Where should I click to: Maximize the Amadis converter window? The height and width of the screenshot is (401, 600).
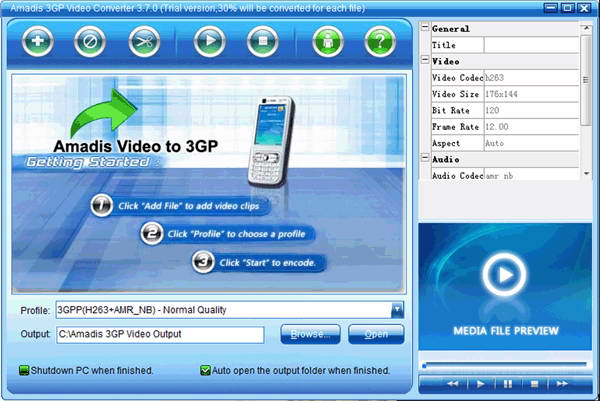coord(567,8)
